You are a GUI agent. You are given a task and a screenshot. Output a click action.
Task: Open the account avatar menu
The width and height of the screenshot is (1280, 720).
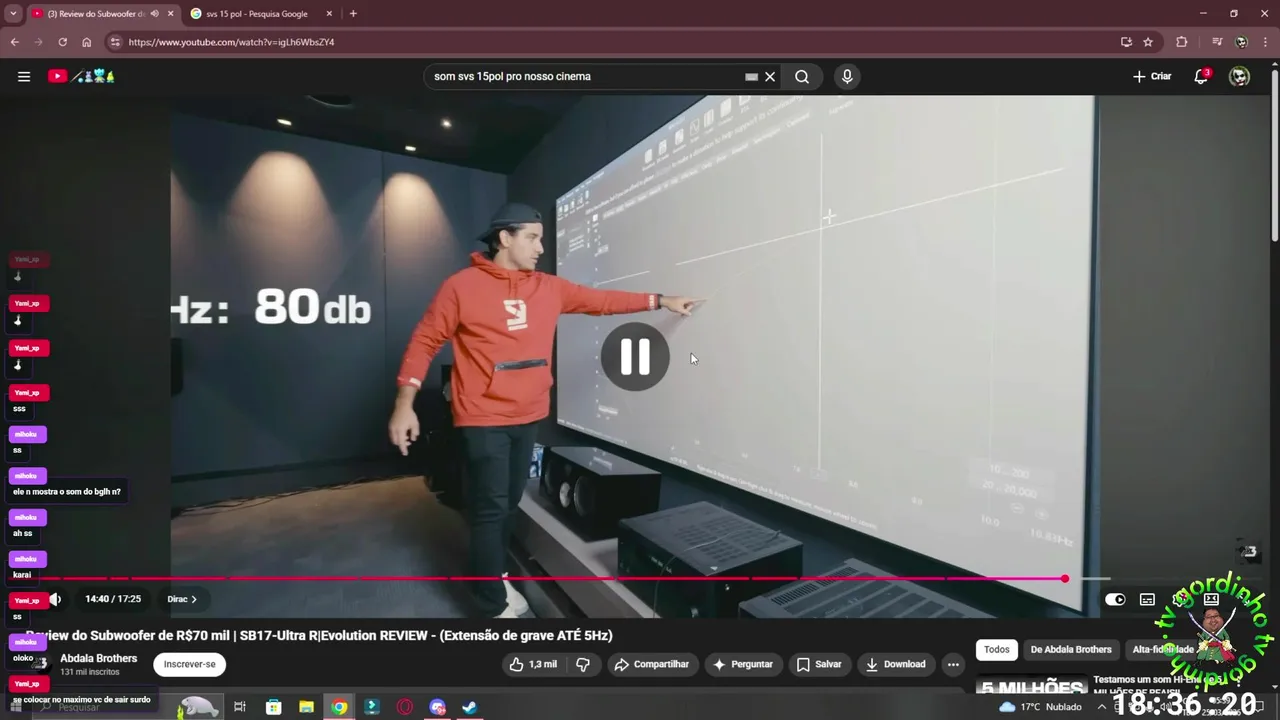tap(1239, 76)
